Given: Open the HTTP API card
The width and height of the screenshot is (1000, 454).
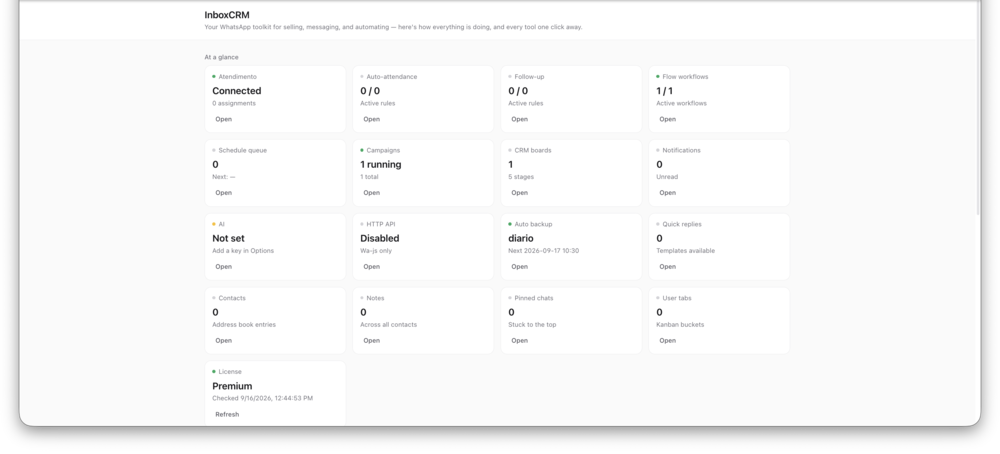Looking at the screenshot, I should [371, 267].
